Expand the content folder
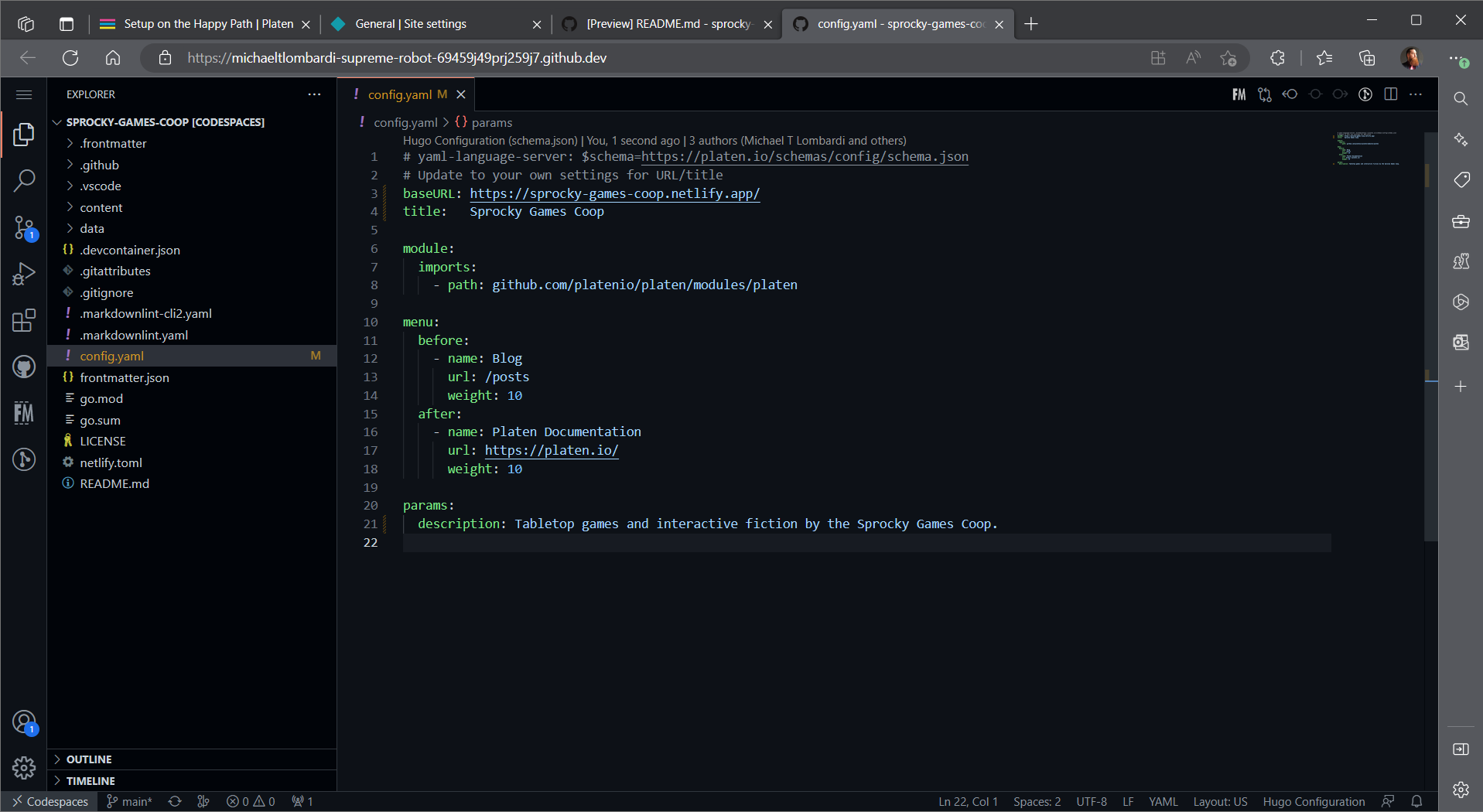Viewport: 1483px width, 812px height. tap(101, 207)
